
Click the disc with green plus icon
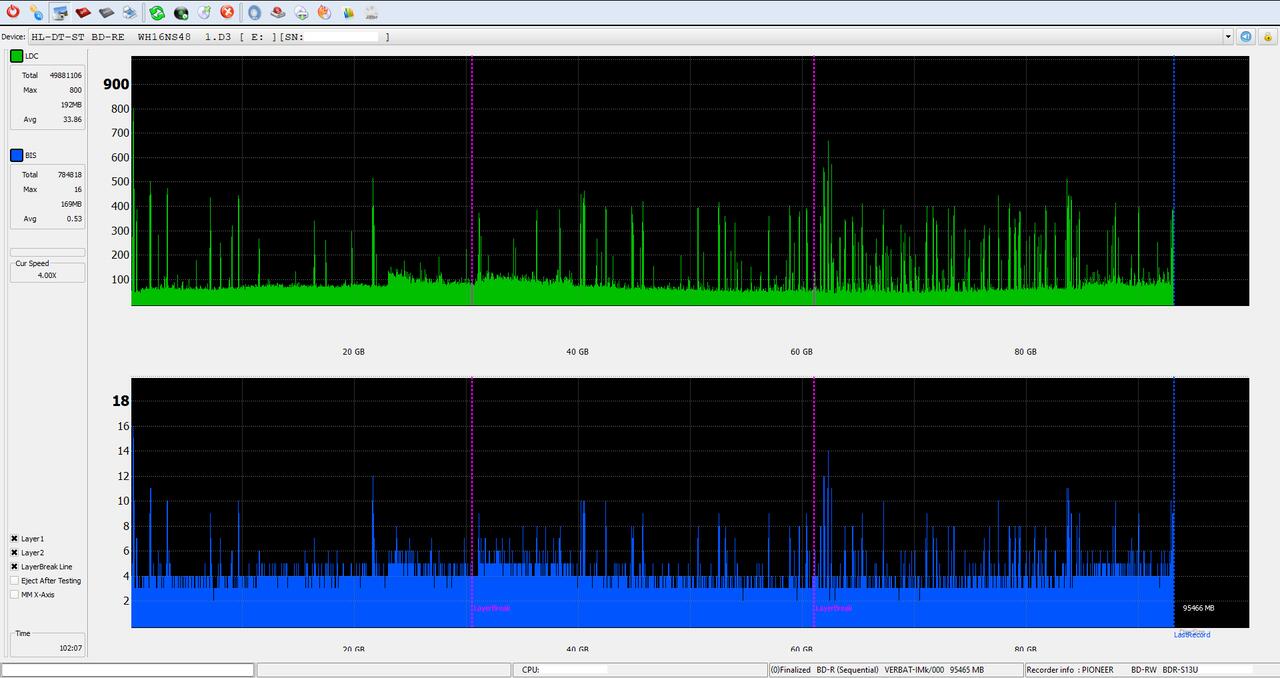coord(301,12)
